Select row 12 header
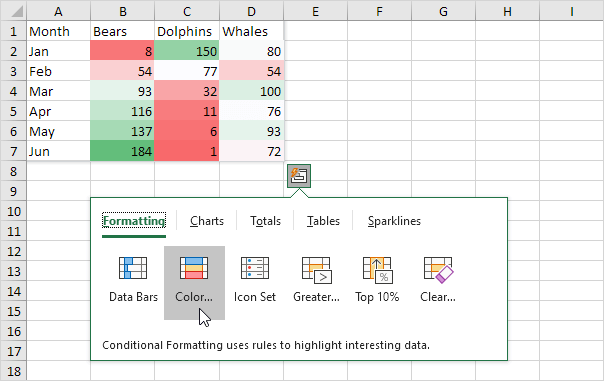The image size is (604, 381). click(13, 252)
